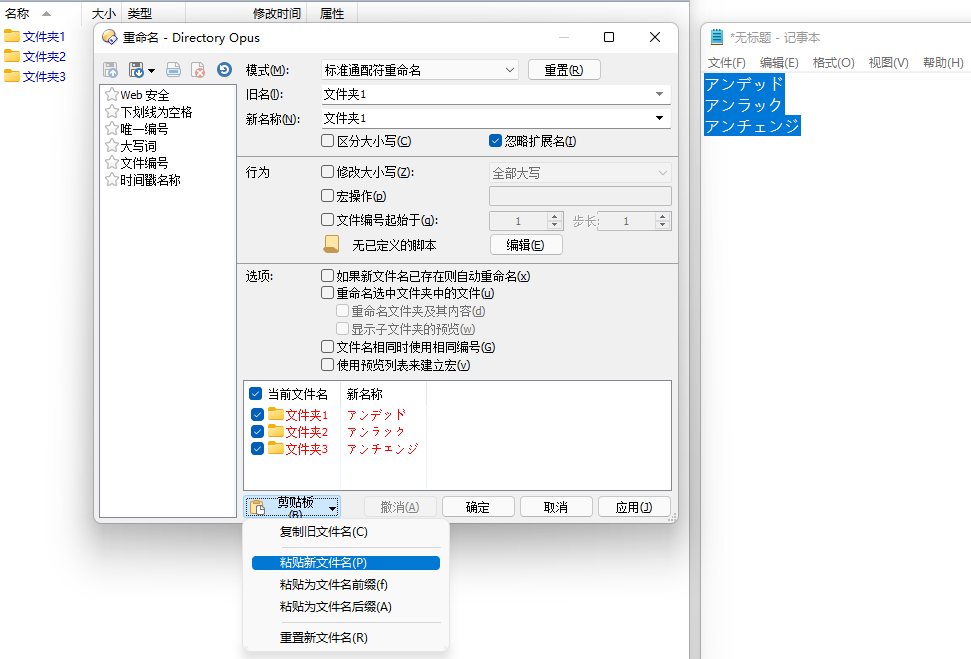Click the Directory Opus rename dialog title icon
Screen dimensions: 971x659
pos(110,37)
